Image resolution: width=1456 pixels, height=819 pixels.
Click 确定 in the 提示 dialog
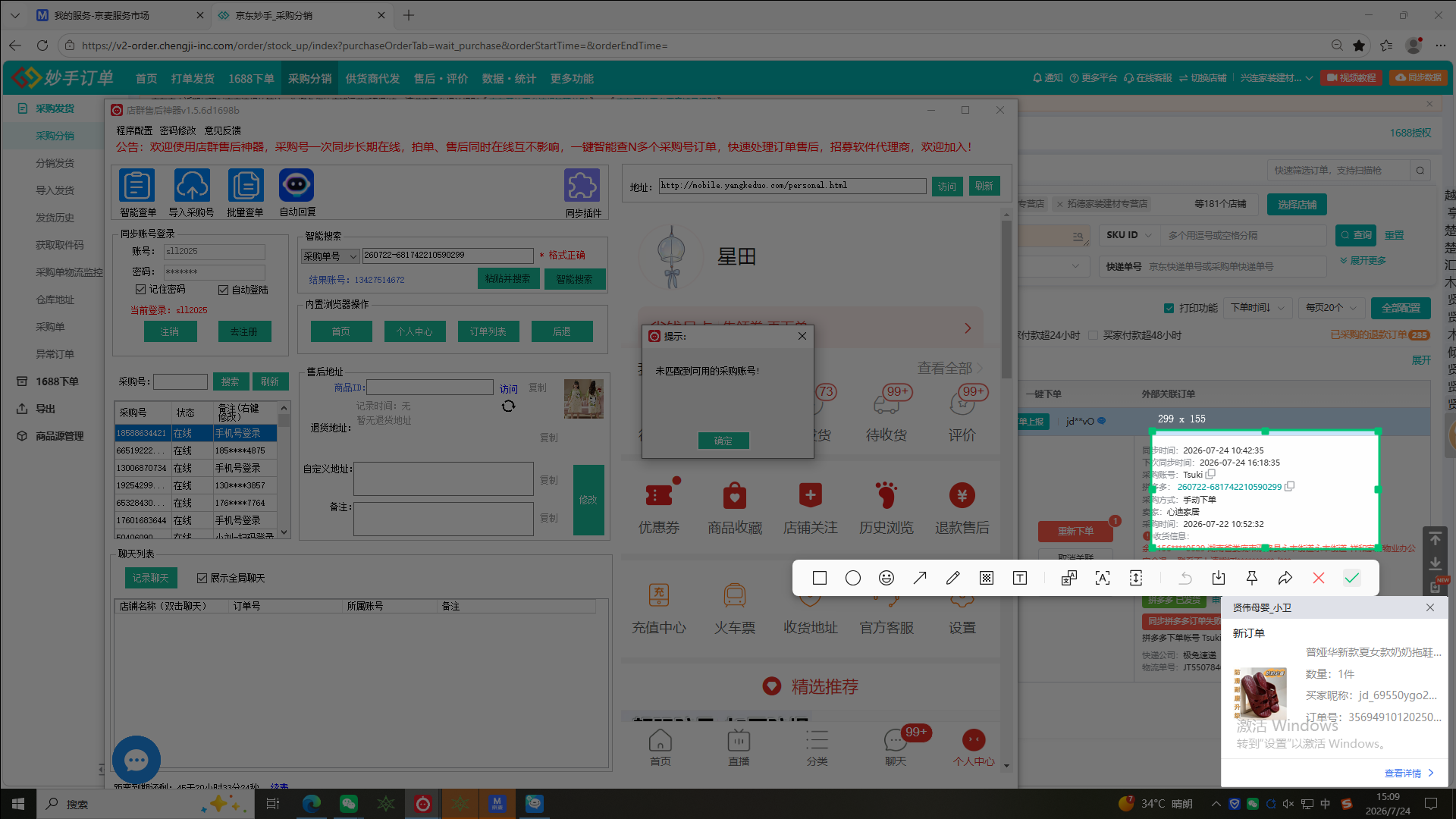(723, 441)
